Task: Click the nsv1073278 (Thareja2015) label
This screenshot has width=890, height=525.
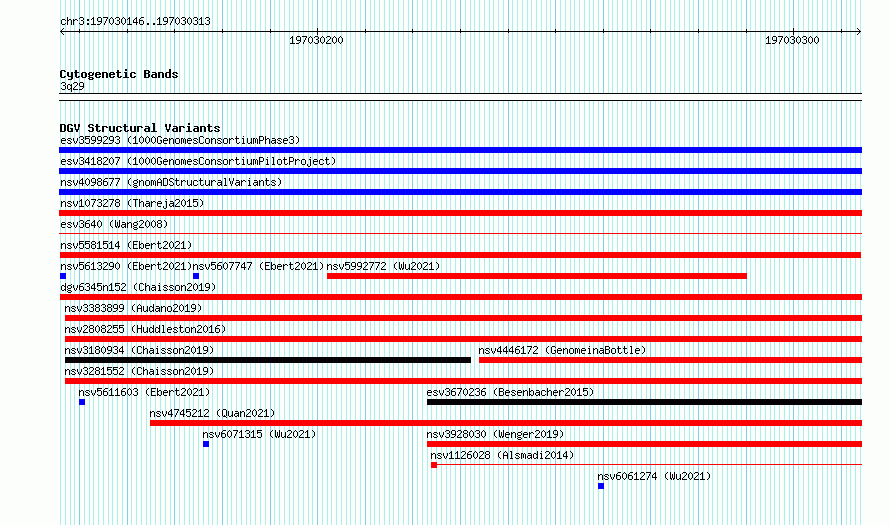Action: 132,203
